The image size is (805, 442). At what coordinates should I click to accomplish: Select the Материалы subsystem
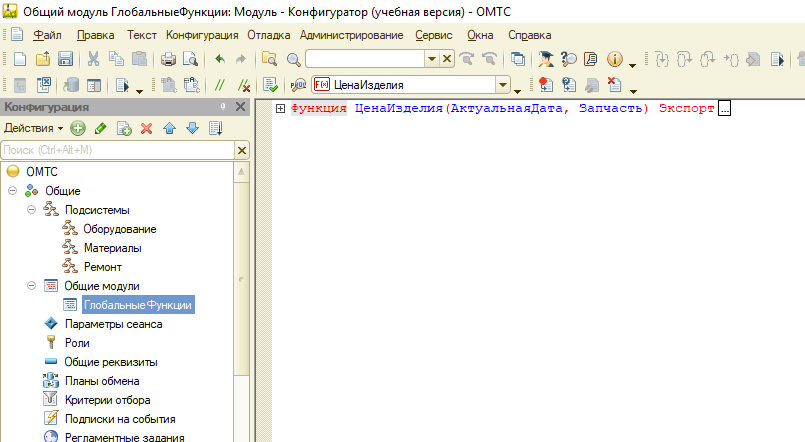[x=112, y=248]
